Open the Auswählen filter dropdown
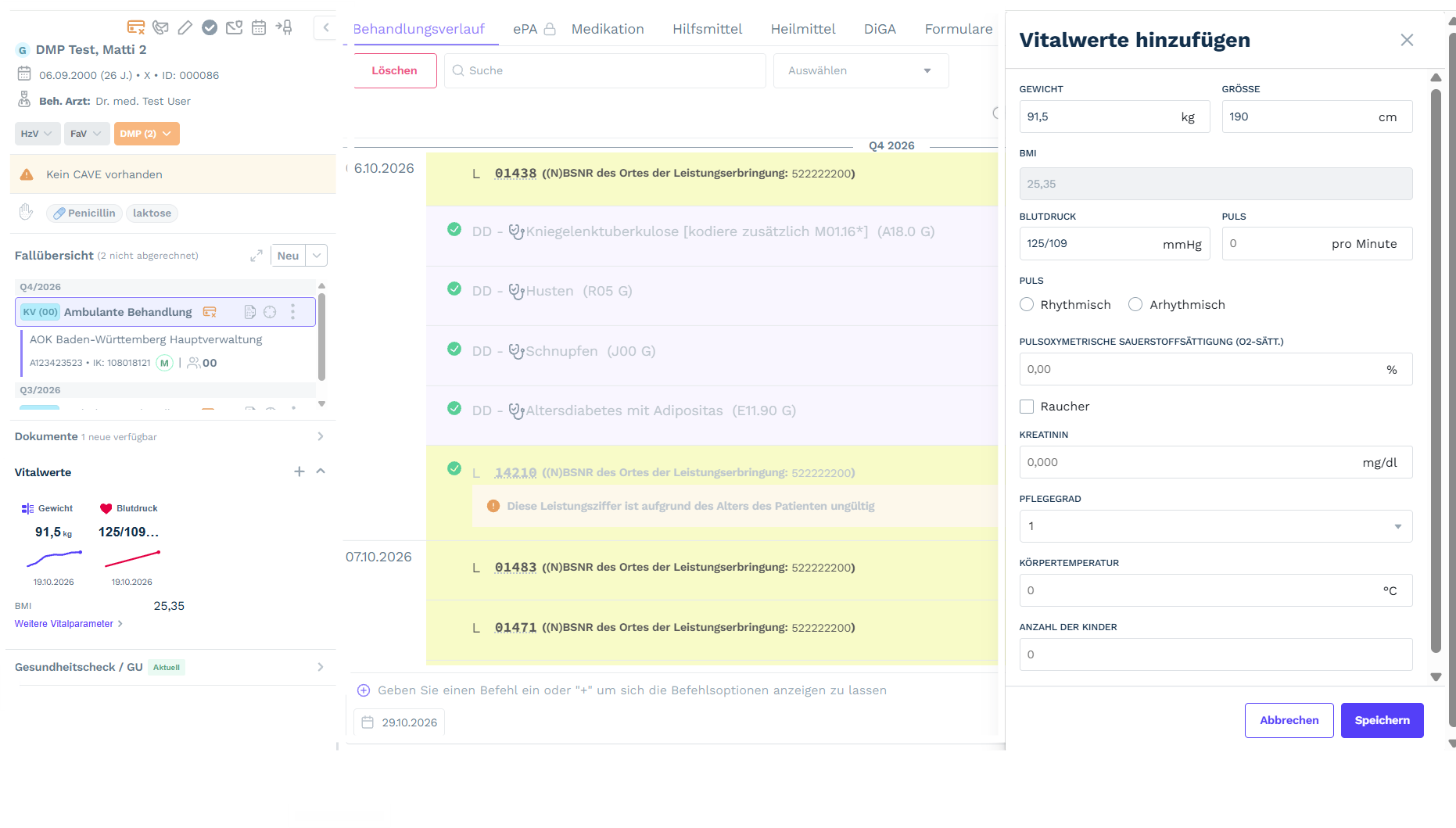This screenshot has height=828, width=1456. point(860,70)
